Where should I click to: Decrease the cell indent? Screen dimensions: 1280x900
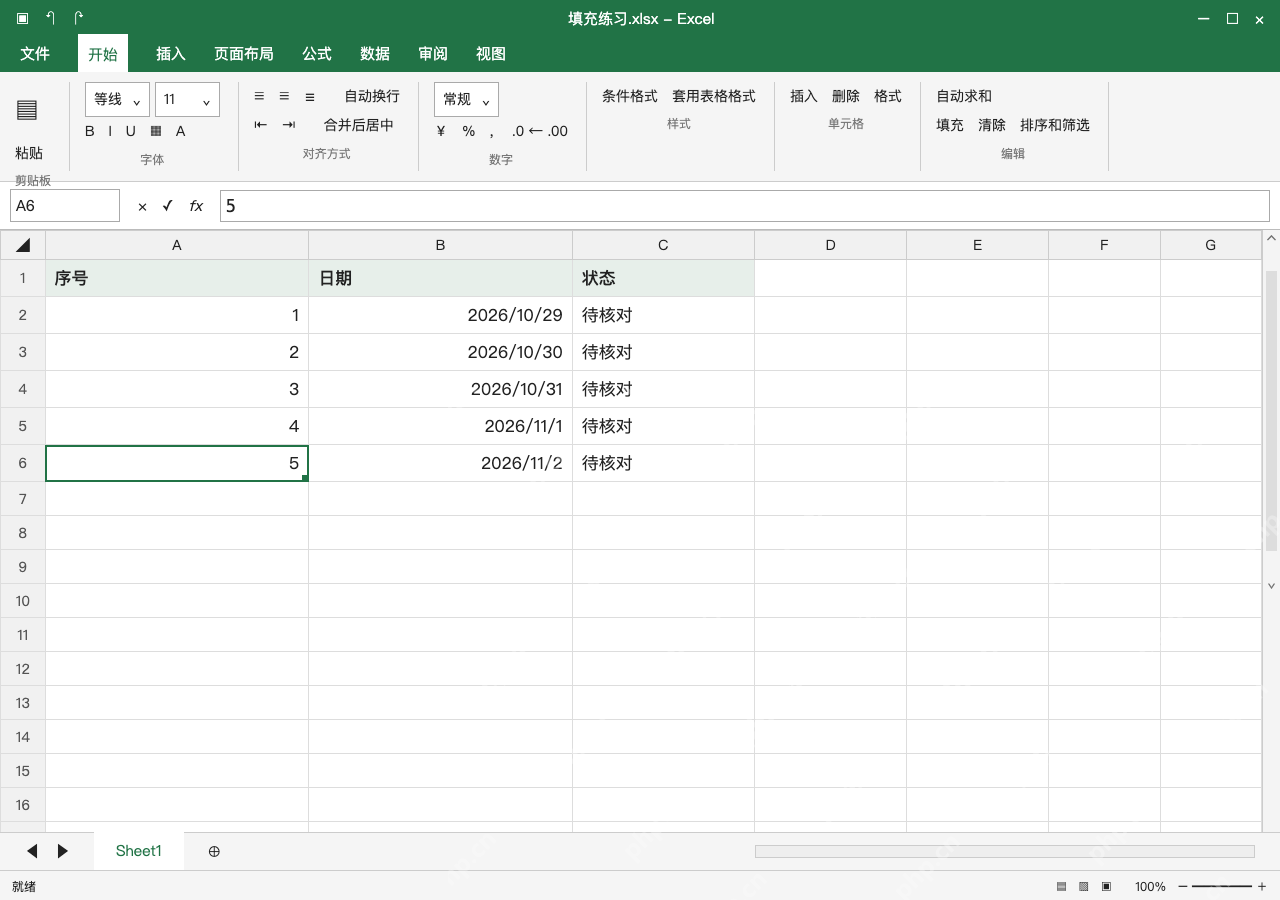261,125
